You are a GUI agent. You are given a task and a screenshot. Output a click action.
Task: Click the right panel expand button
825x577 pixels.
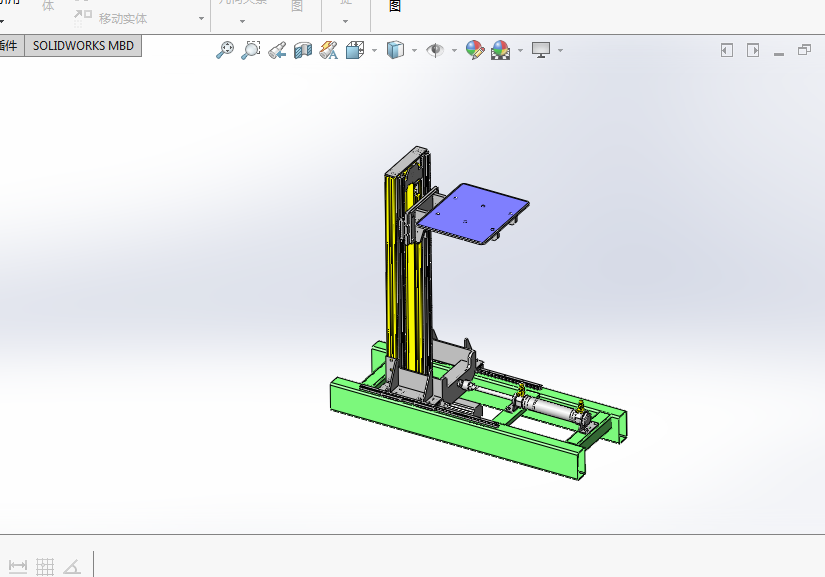753,50
